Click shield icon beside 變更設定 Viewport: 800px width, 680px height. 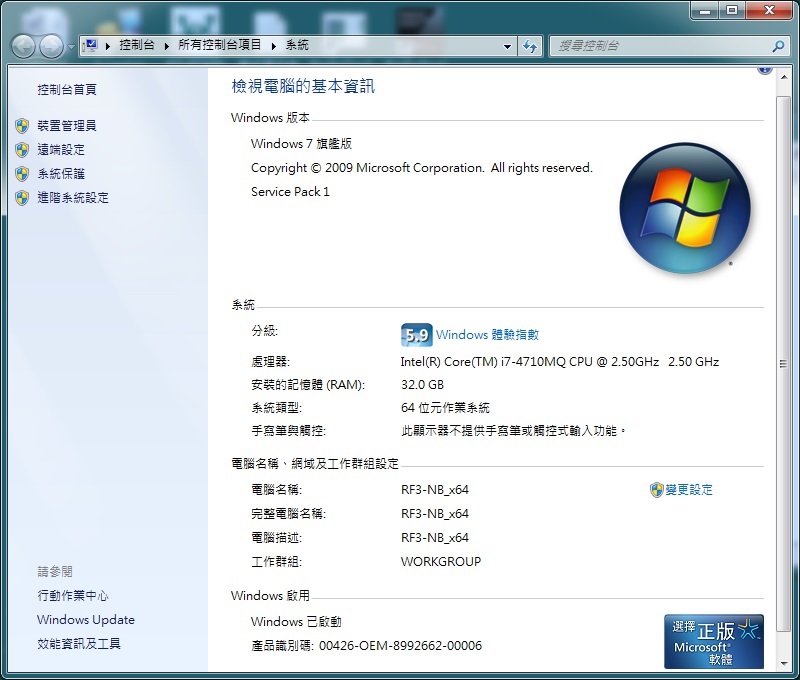656,490
